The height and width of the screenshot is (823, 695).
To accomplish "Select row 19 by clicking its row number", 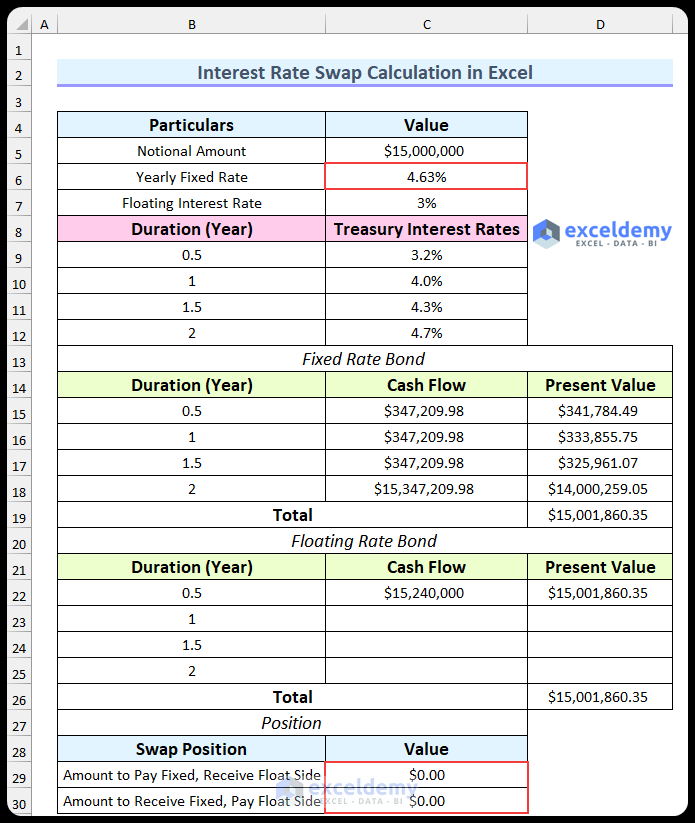I will [18, 515].
